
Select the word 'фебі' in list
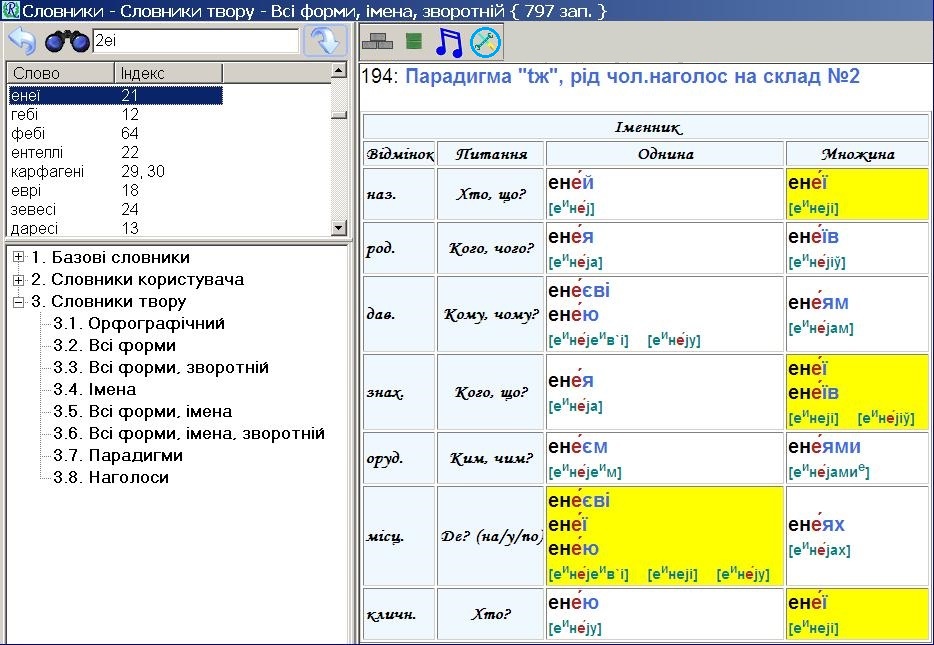(x=28, y=133)
